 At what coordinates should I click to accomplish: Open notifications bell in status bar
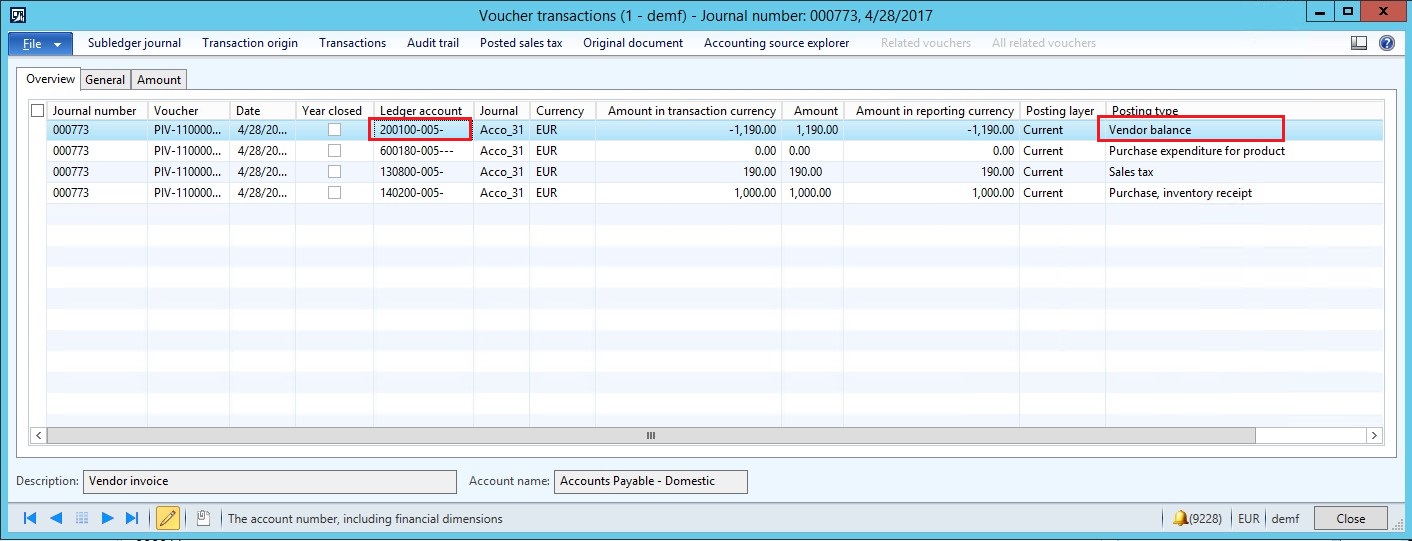[1181, 518]
